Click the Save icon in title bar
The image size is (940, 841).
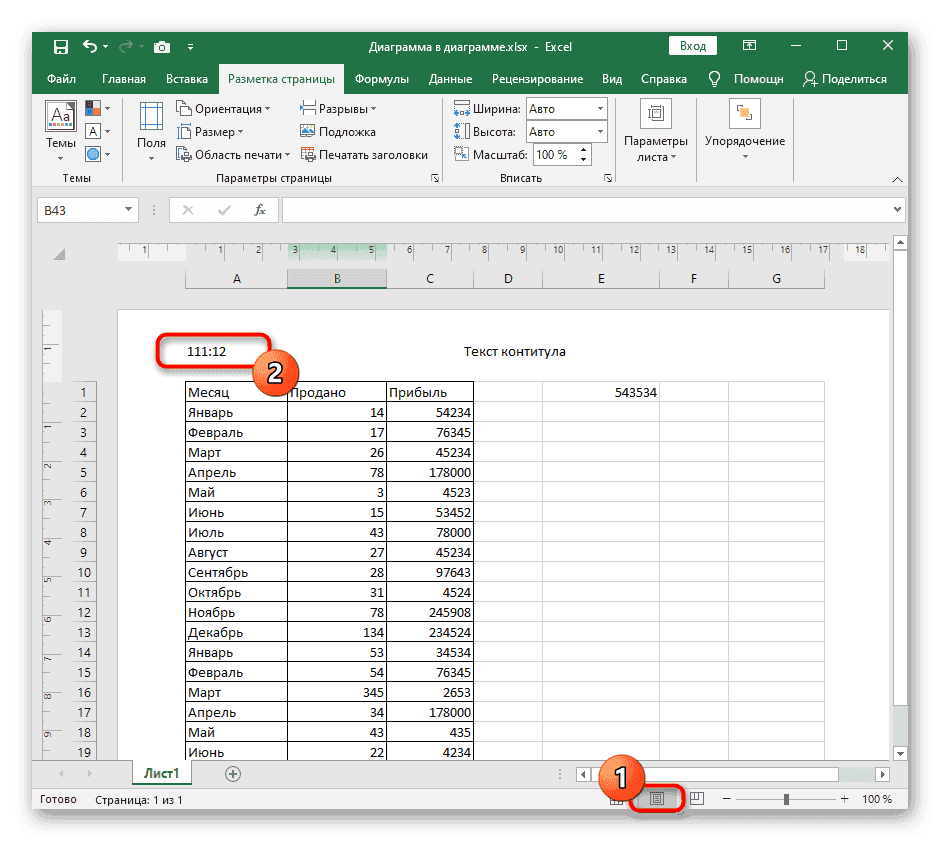coord(61,47)
